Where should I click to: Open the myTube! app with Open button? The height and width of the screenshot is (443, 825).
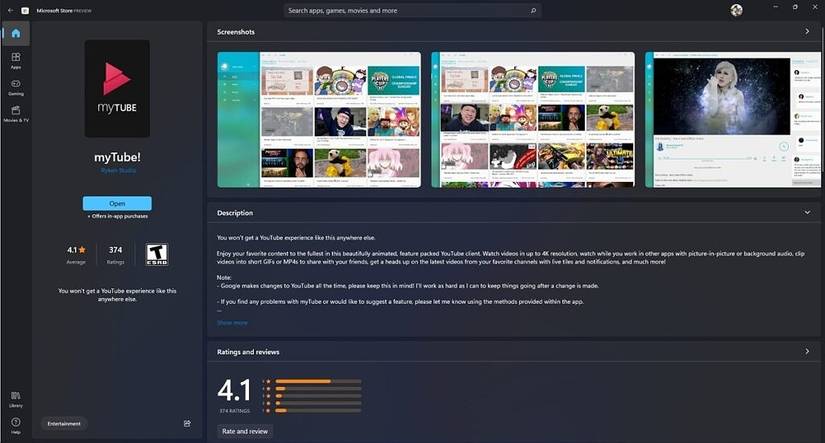[117, 203]
